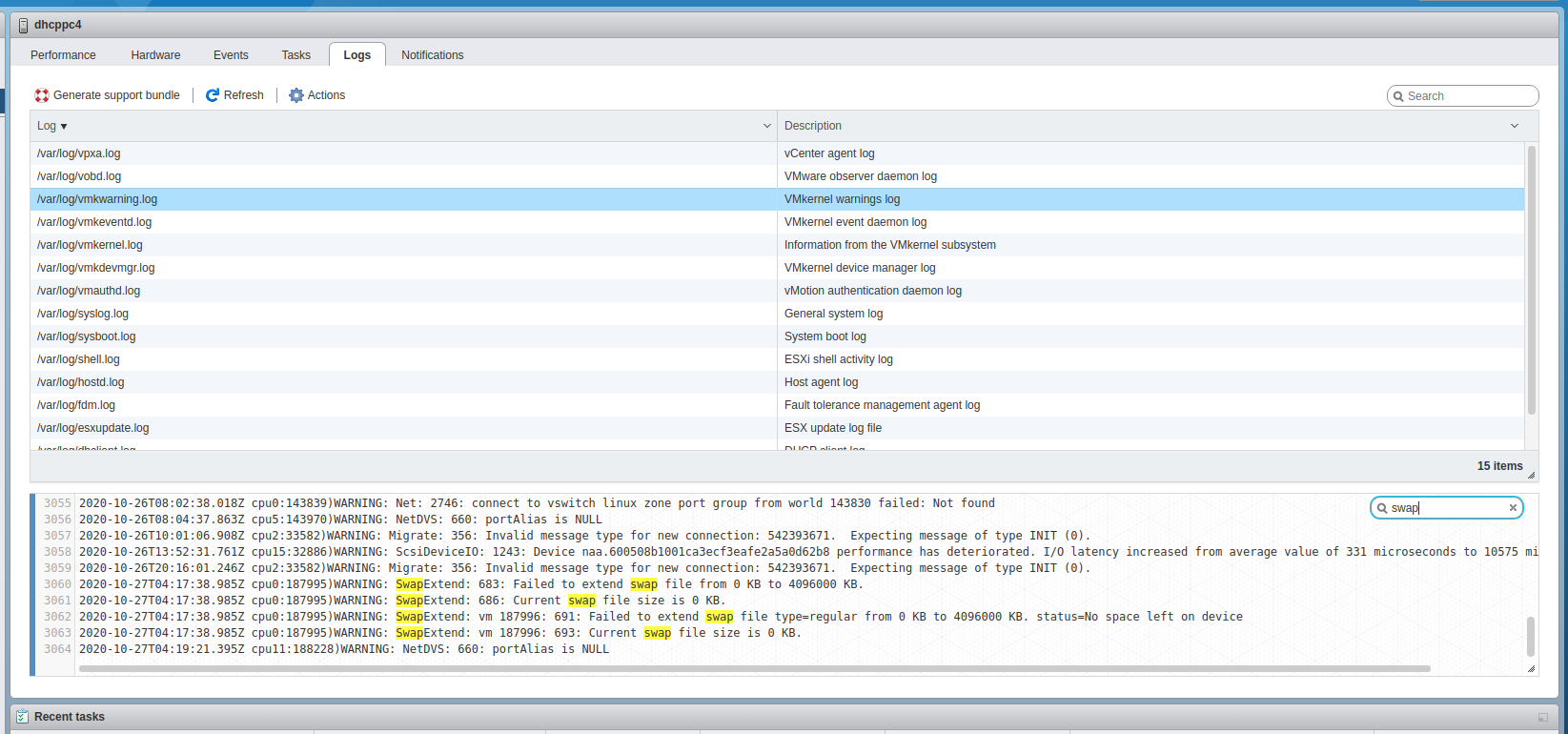
Task: Clear the swap log filter text
Action: 1513,508
